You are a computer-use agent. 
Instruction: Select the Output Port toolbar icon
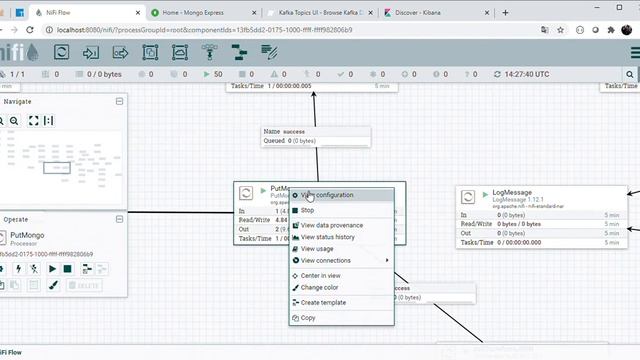point(120,53)
